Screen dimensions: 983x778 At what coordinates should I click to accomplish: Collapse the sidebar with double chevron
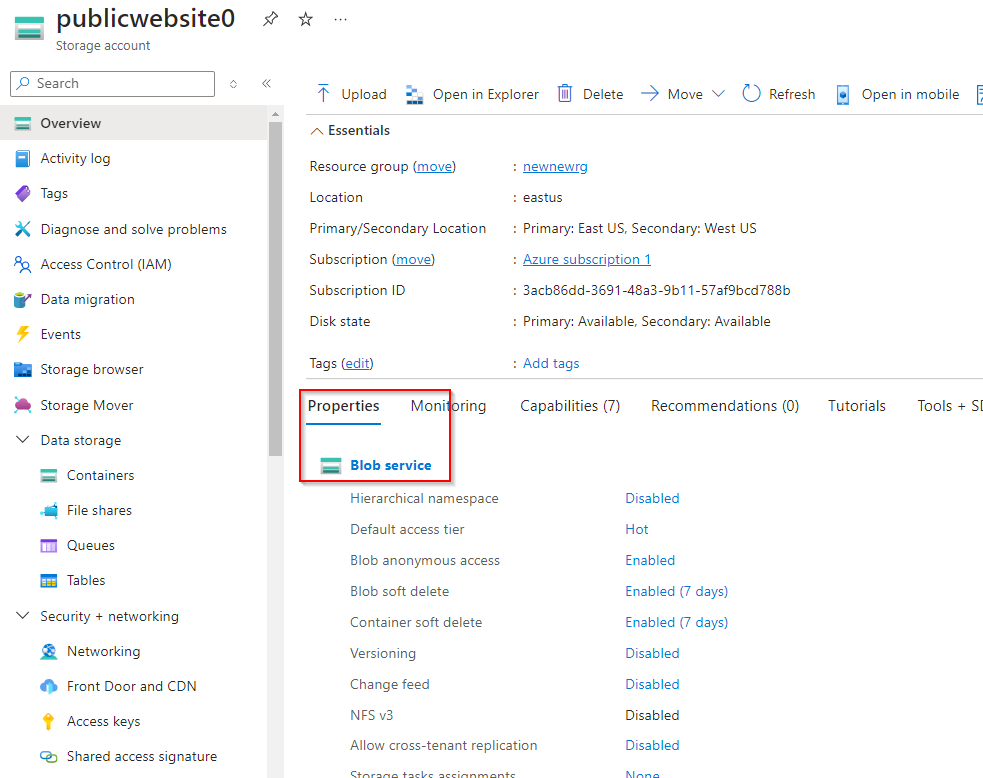[266, 83]
